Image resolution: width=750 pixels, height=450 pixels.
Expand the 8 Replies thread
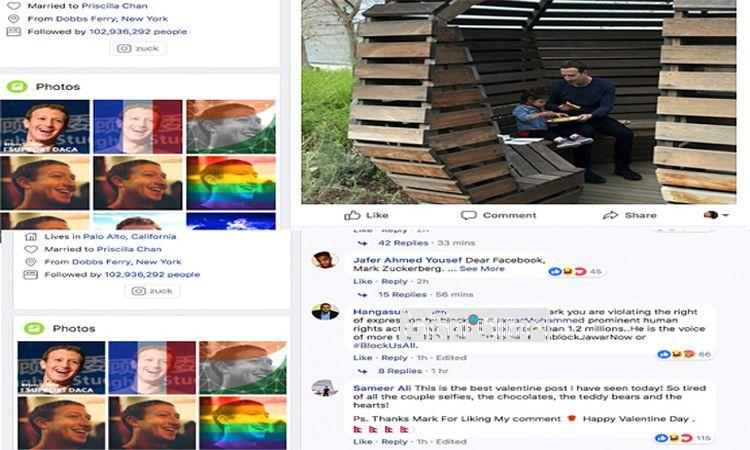point(400,371)
